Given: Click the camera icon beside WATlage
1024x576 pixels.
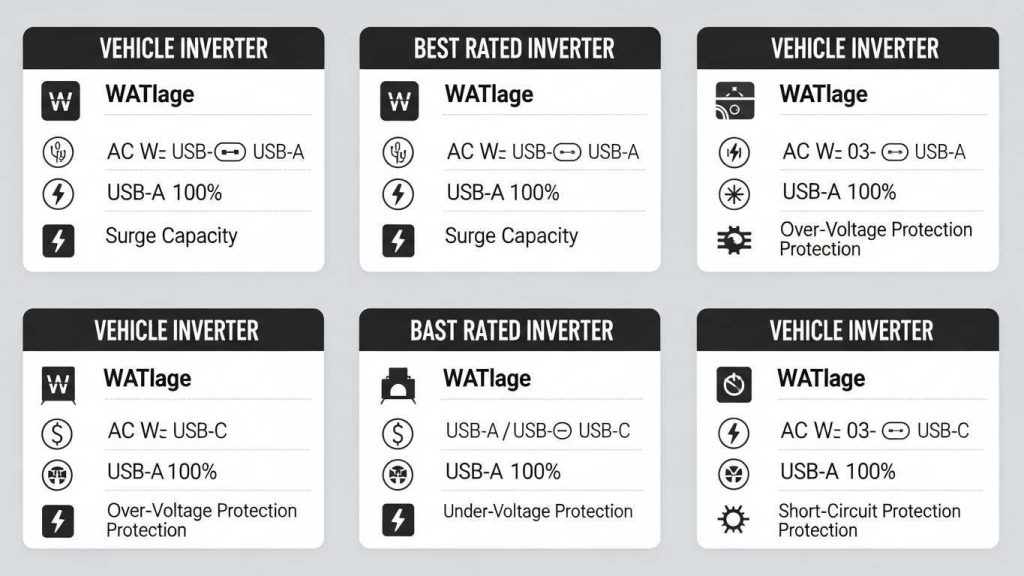Looking at the screenshot, I should 735,100.
